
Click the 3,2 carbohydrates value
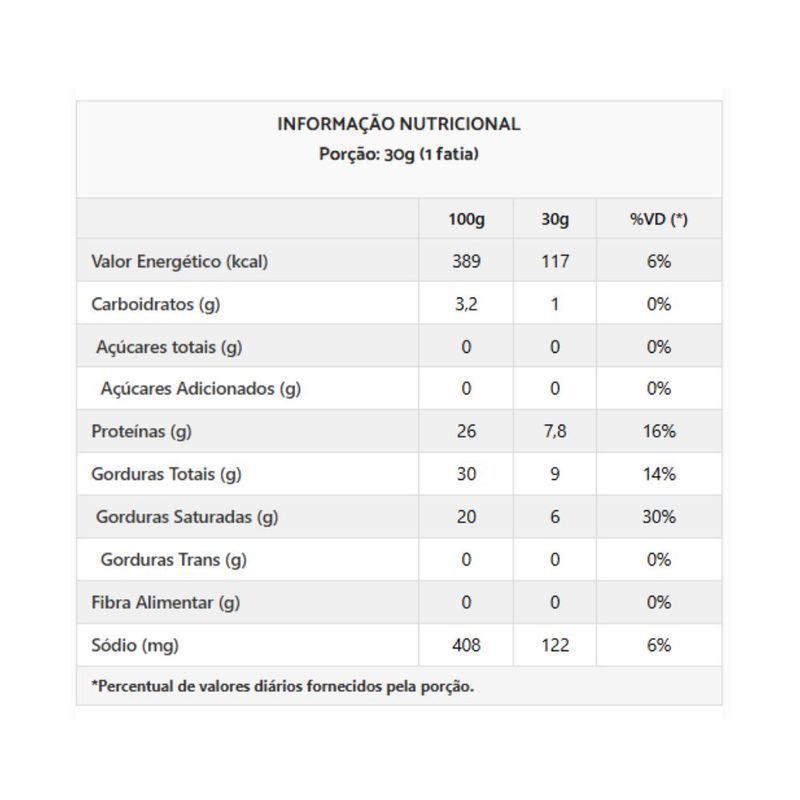[465, 304]
